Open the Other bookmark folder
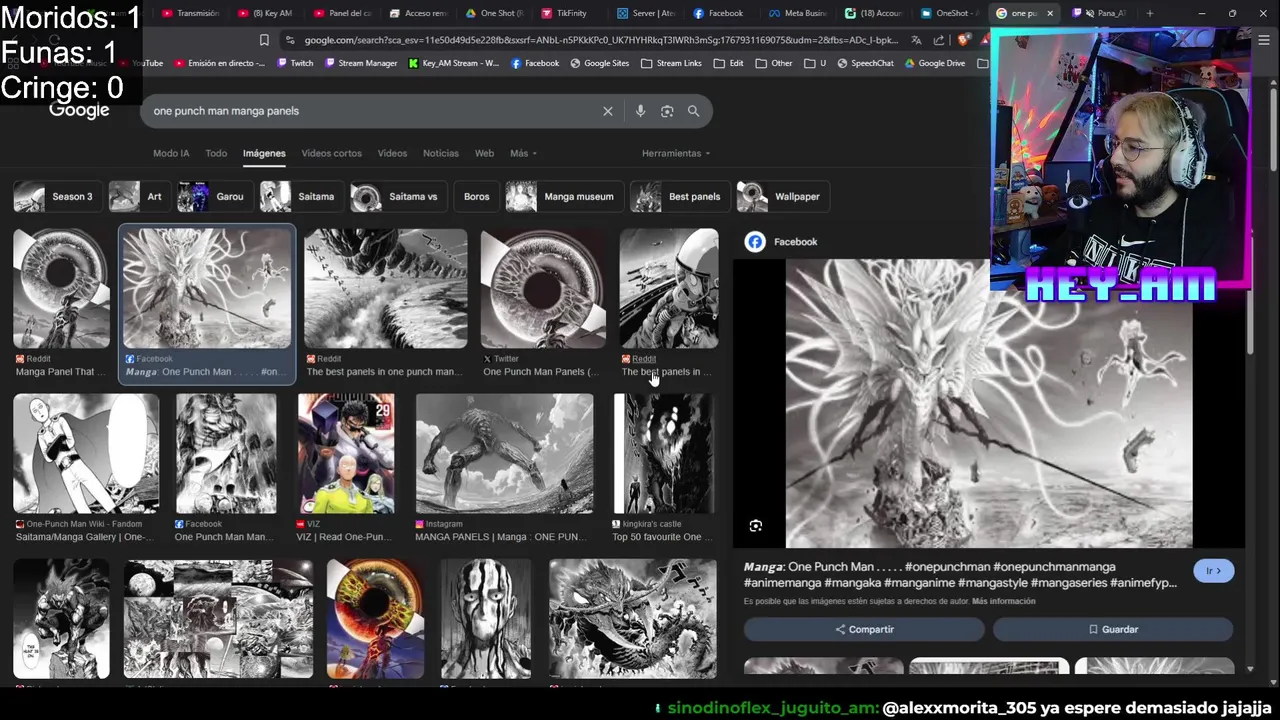 click(x=774, y=63)
